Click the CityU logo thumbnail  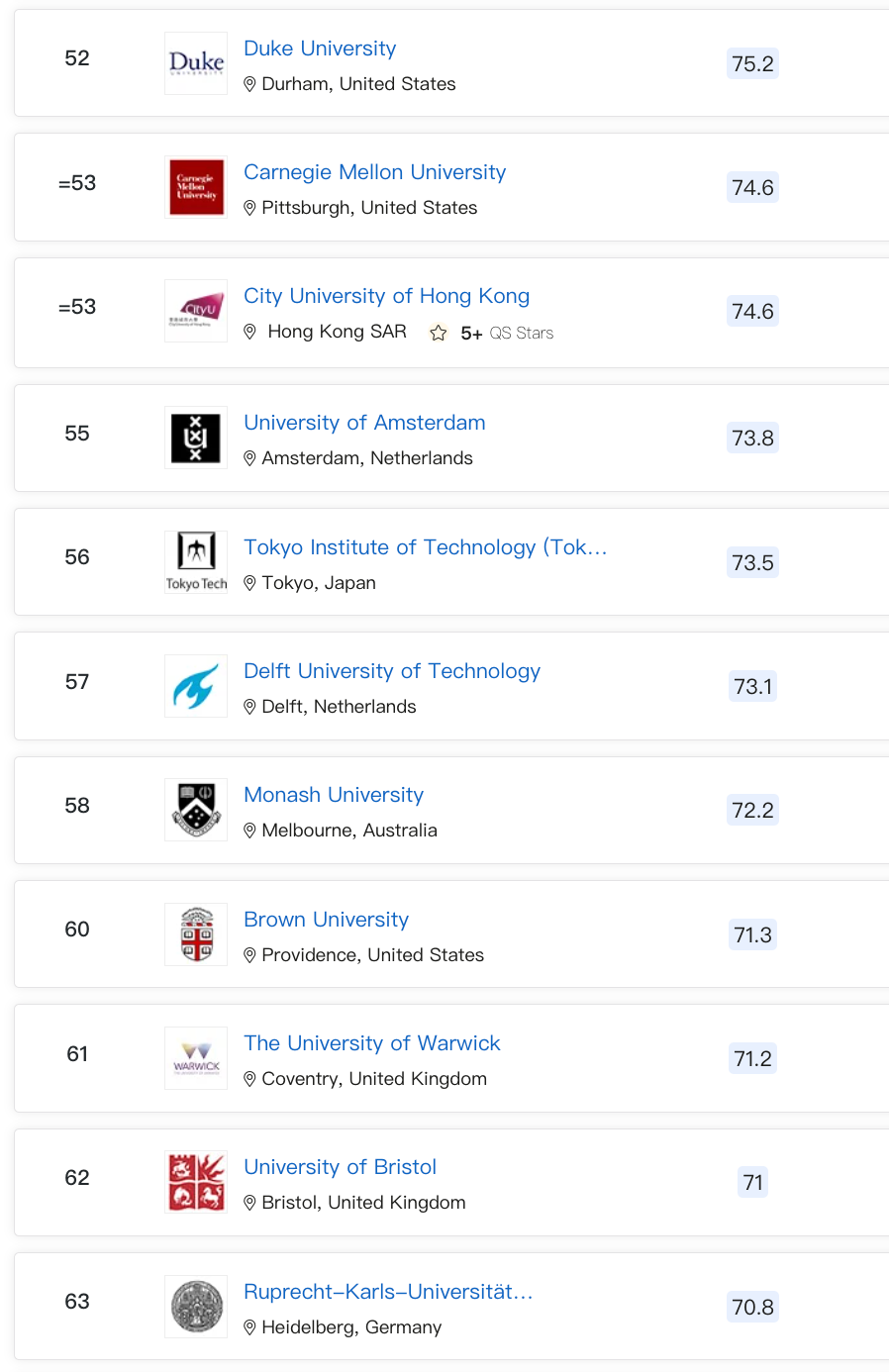(196, 311)
